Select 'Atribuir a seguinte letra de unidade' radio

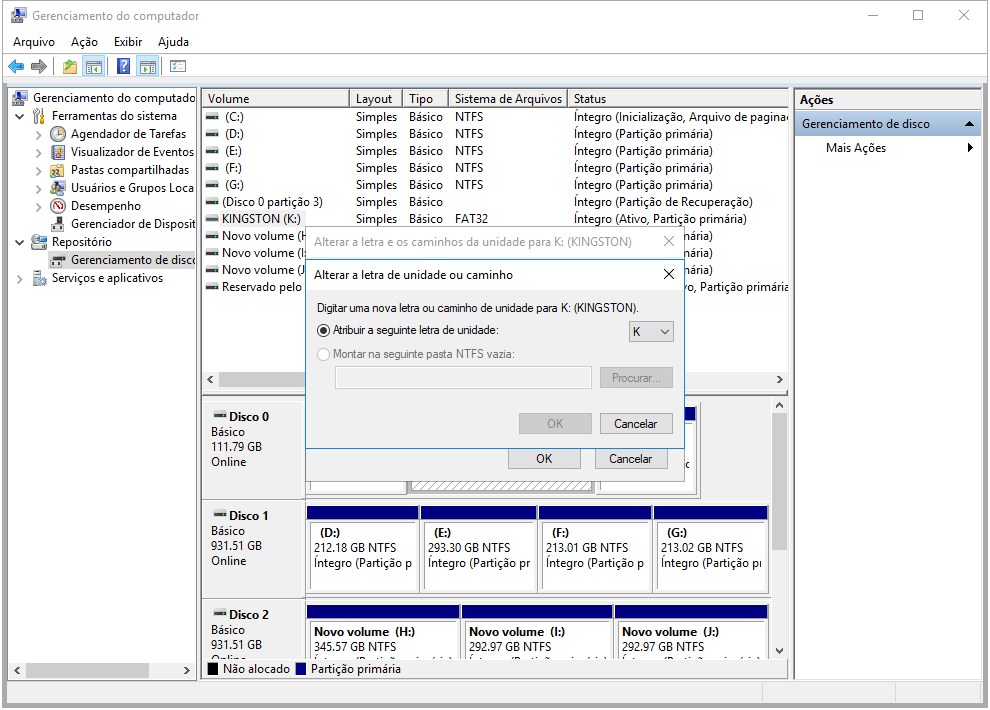point(323,330)
